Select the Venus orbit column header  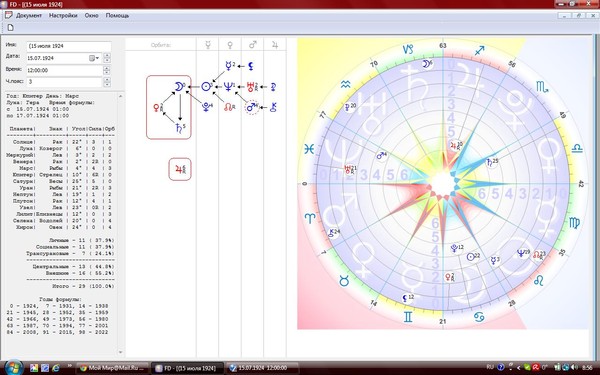[x=230, y=45]
